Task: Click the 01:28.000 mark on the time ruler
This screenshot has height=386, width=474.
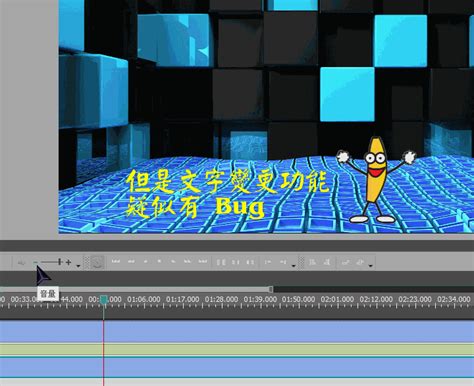Action: click(221, 299)
